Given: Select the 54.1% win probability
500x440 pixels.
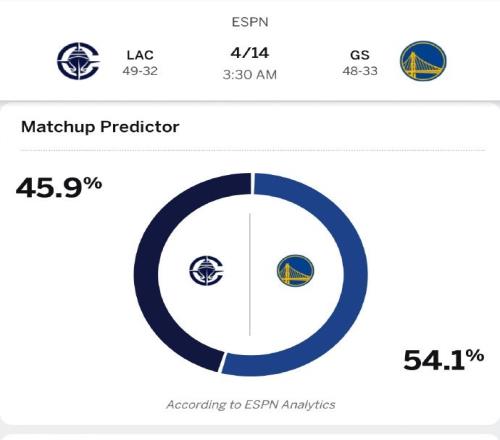Looking at the screenshot, I should pyautogui.click(x=443, y=360).
